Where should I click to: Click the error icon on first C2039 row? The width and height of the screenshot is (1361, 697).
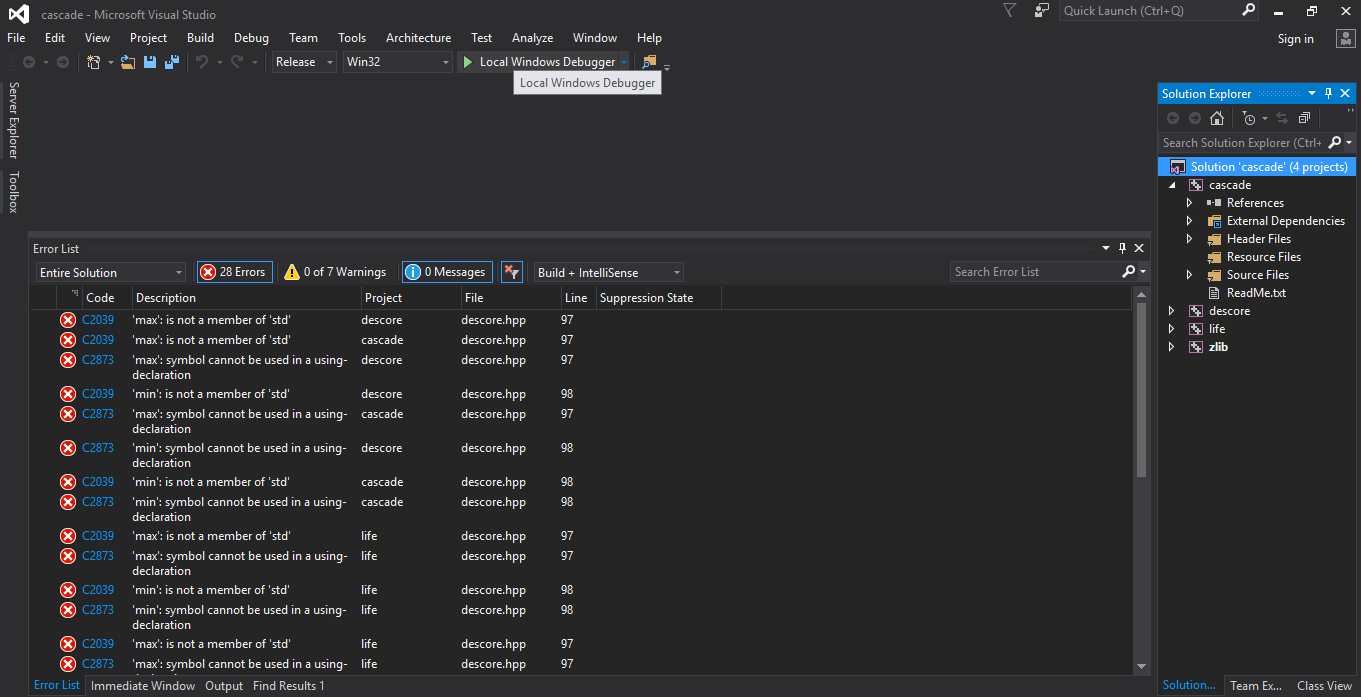click(x=68, y=320)
